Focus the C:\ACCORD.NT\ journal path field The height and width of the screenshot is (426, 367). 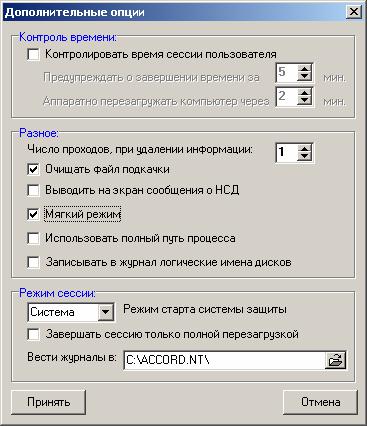coord(224,360)
